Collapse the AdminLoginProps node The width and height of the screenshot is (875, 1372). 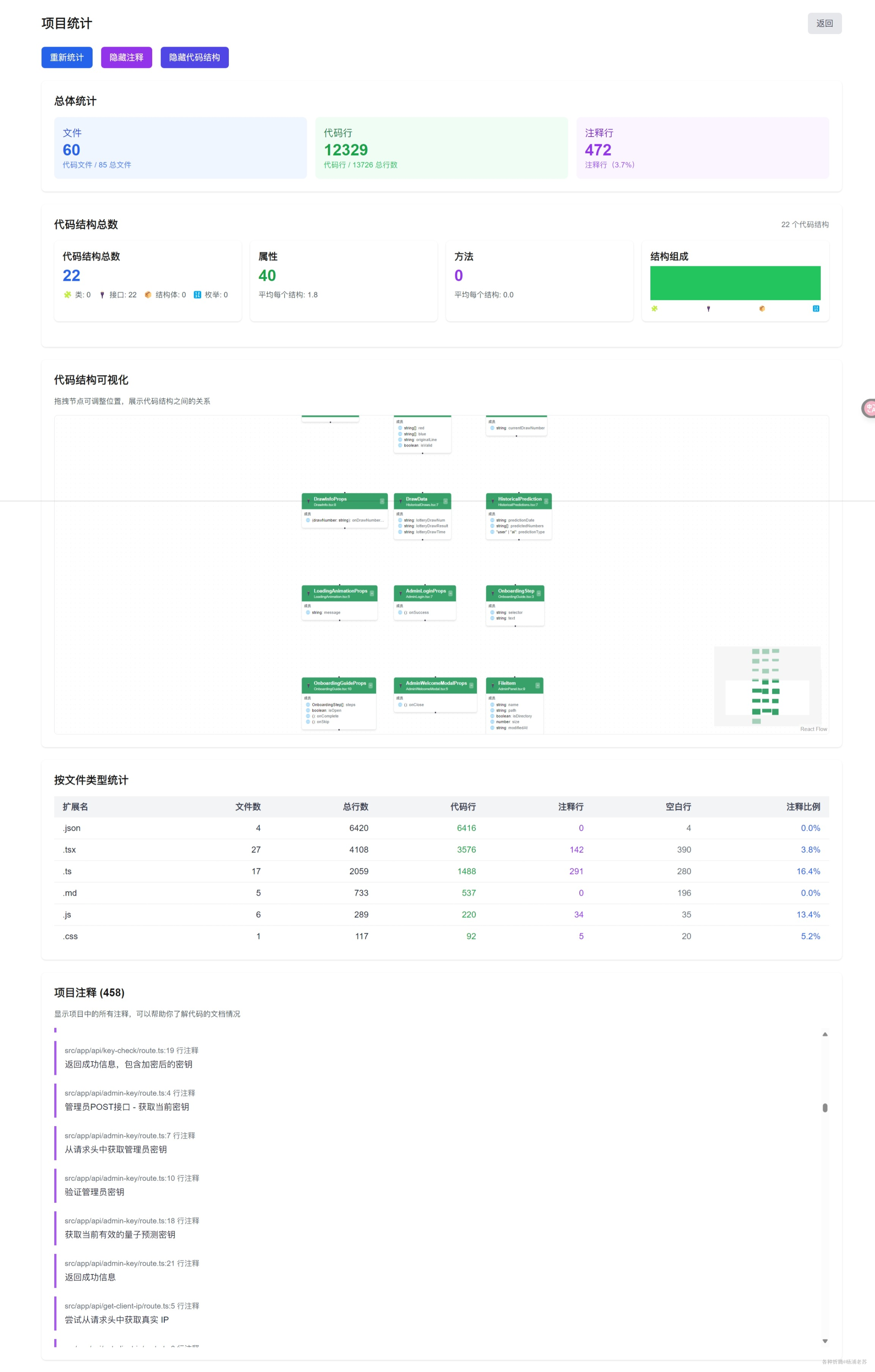click(x=450, y=594)
